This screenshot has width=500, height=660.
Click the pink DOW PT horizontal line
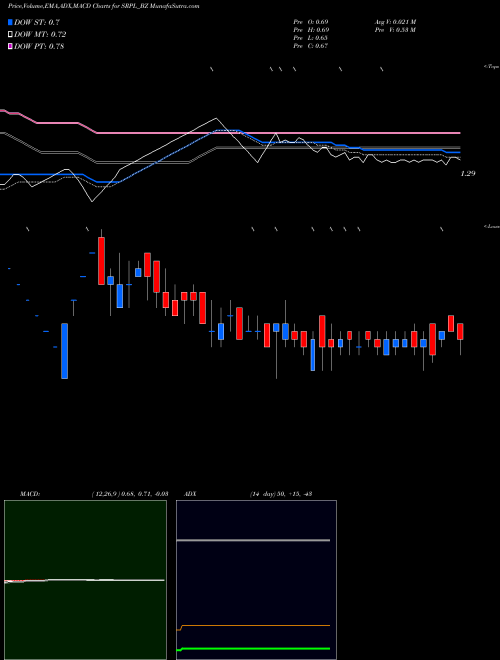pos(278,133)
